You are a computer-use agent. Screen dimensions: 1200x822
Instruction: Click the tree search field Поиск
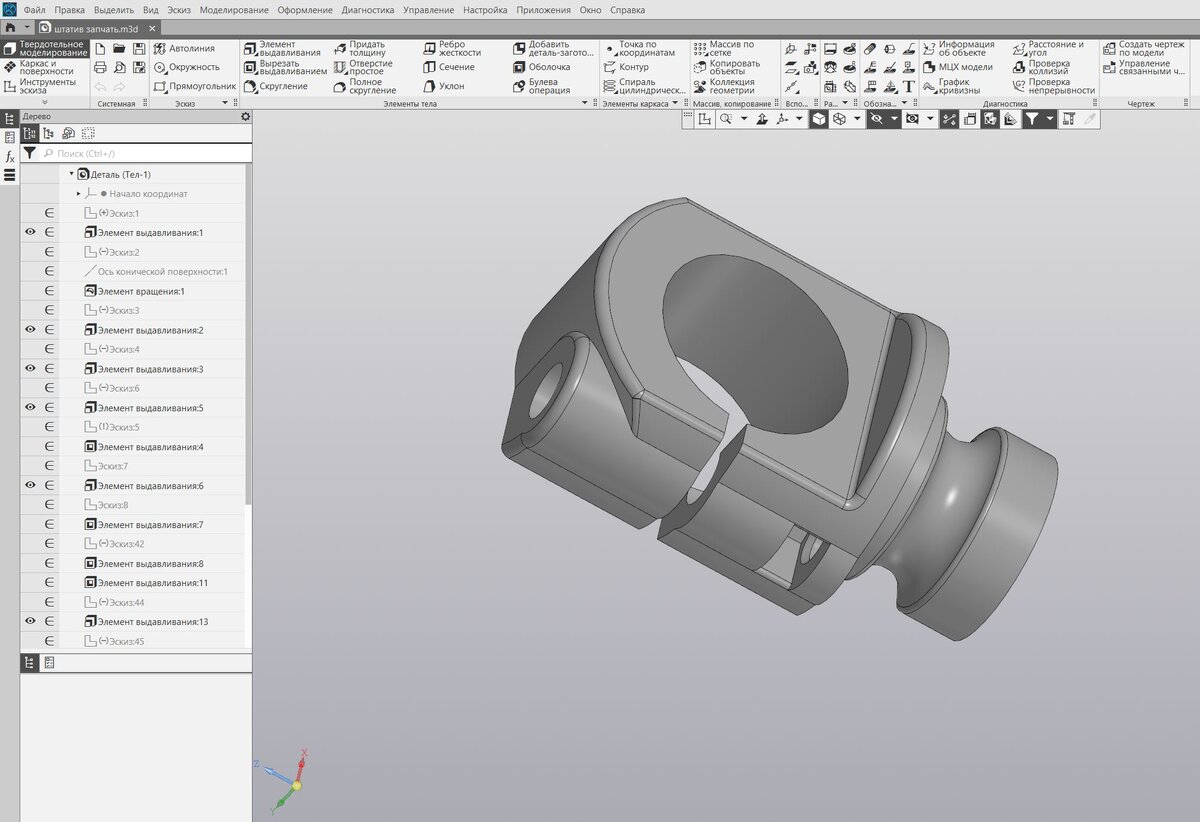[x=145, y=153]
